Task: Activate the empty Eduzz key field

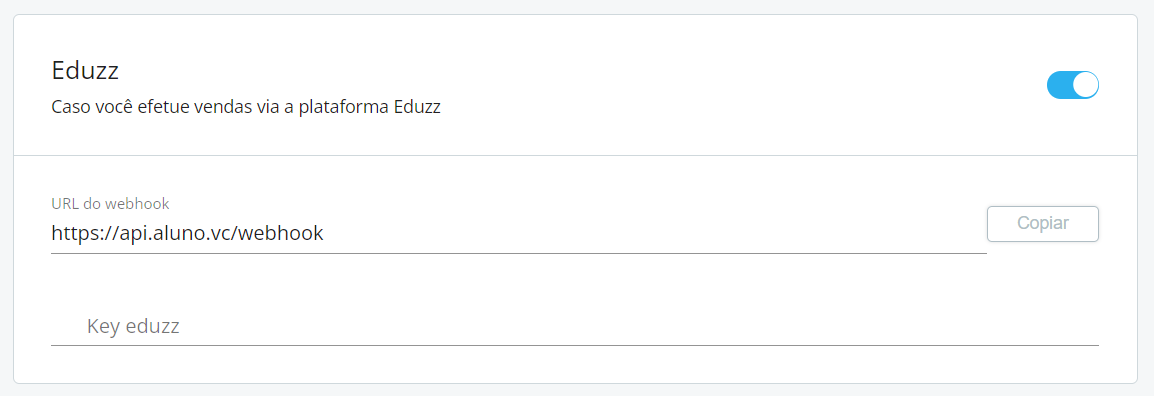Action: [575, 326]
